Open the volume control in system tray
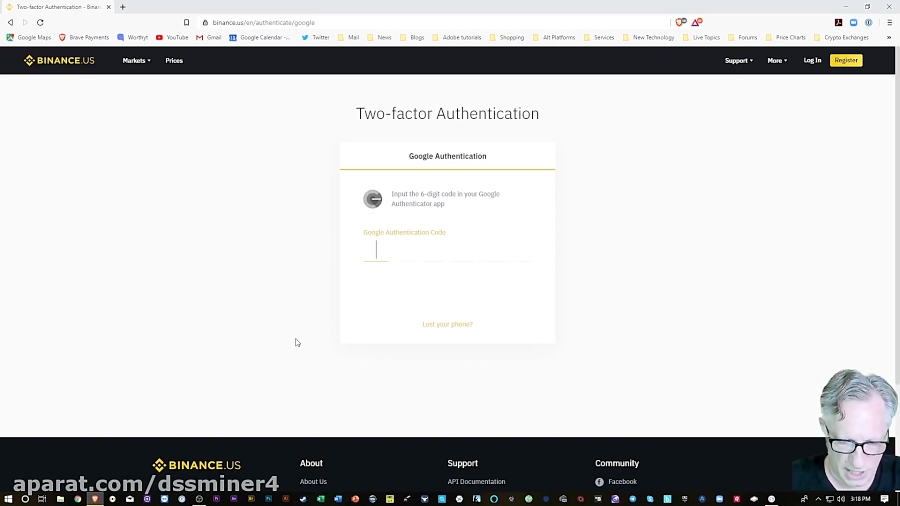 (x=841, y=499)
